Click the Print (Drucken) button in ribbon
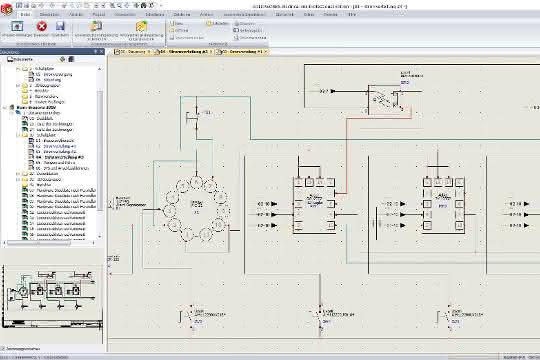Screen dimensions: 540x360 point(244,23)
